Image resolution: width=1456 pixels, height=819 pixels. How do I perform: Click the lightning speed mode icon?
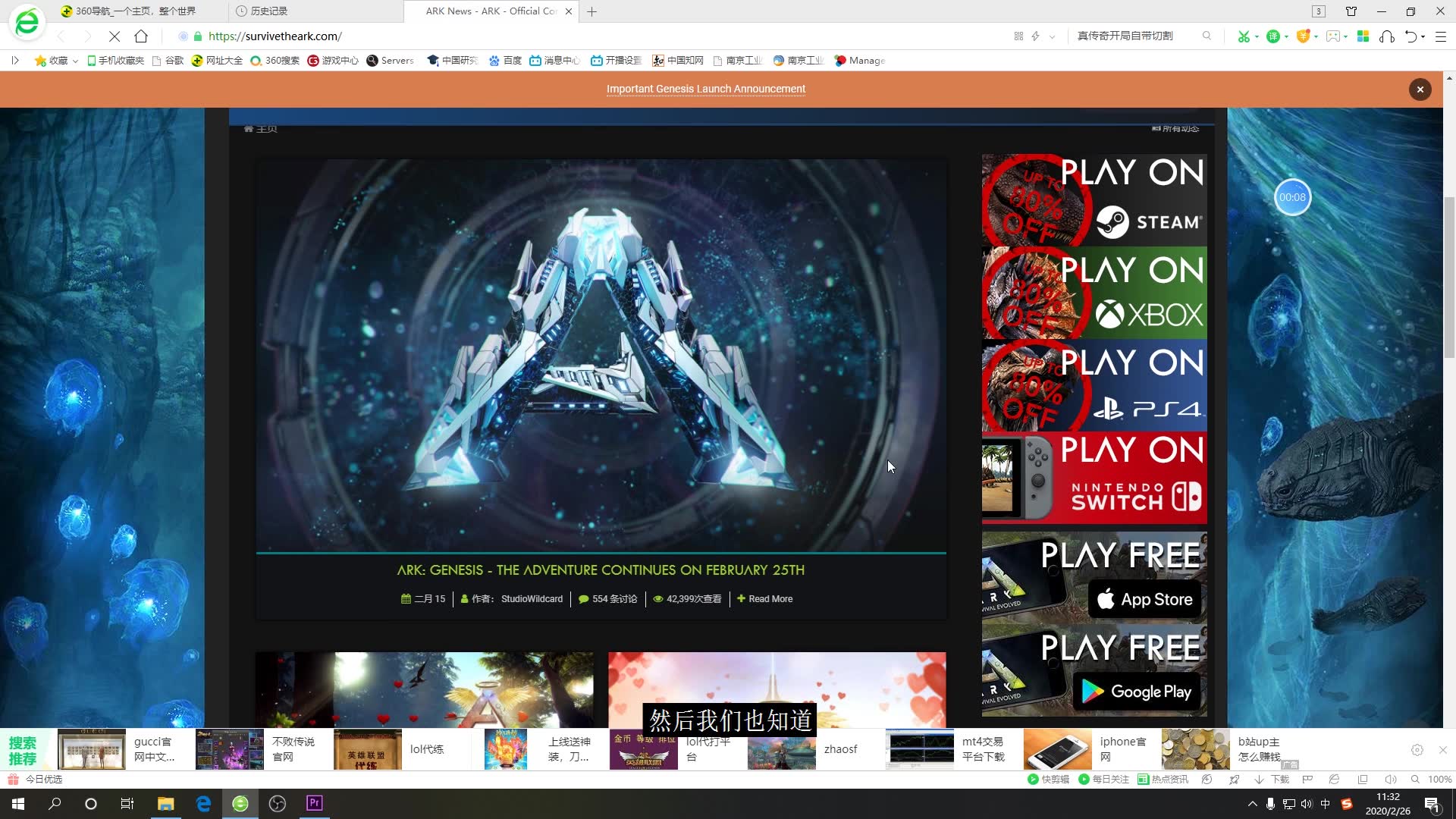1035,36
